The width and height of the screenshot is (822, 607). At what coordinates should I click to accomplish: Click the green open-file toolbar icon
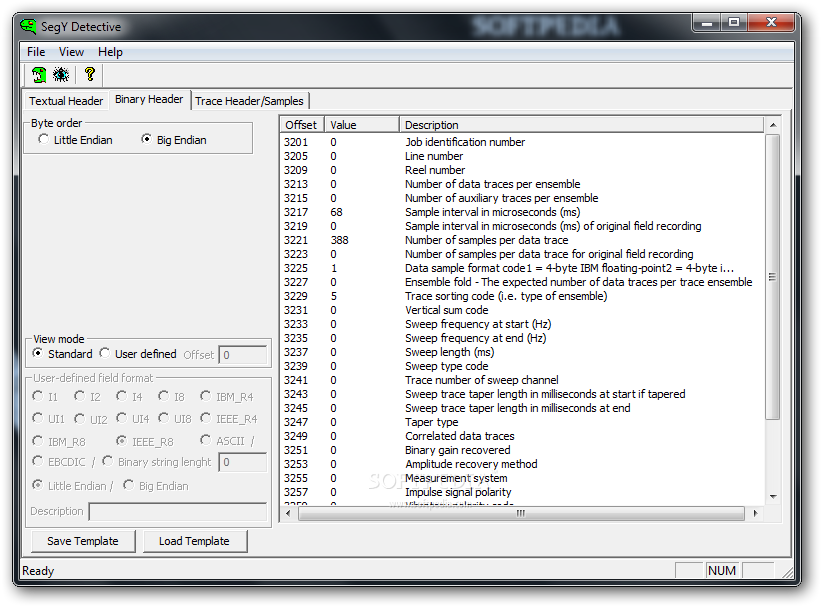coord(39,74)
